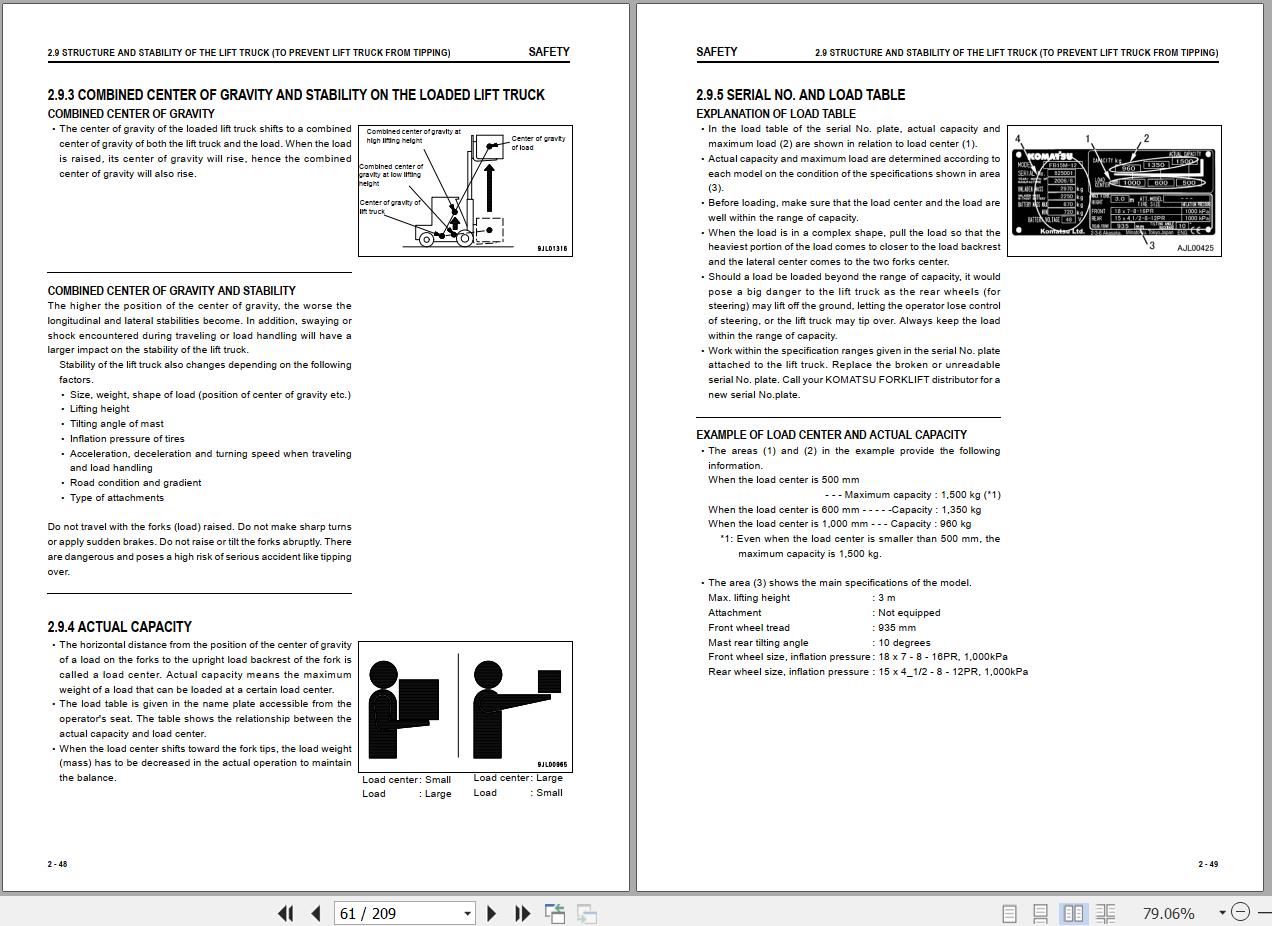Click the 'Road condition and gradient' bullet
This screenshot has height=926, width=1272.
tap(135, 483)
